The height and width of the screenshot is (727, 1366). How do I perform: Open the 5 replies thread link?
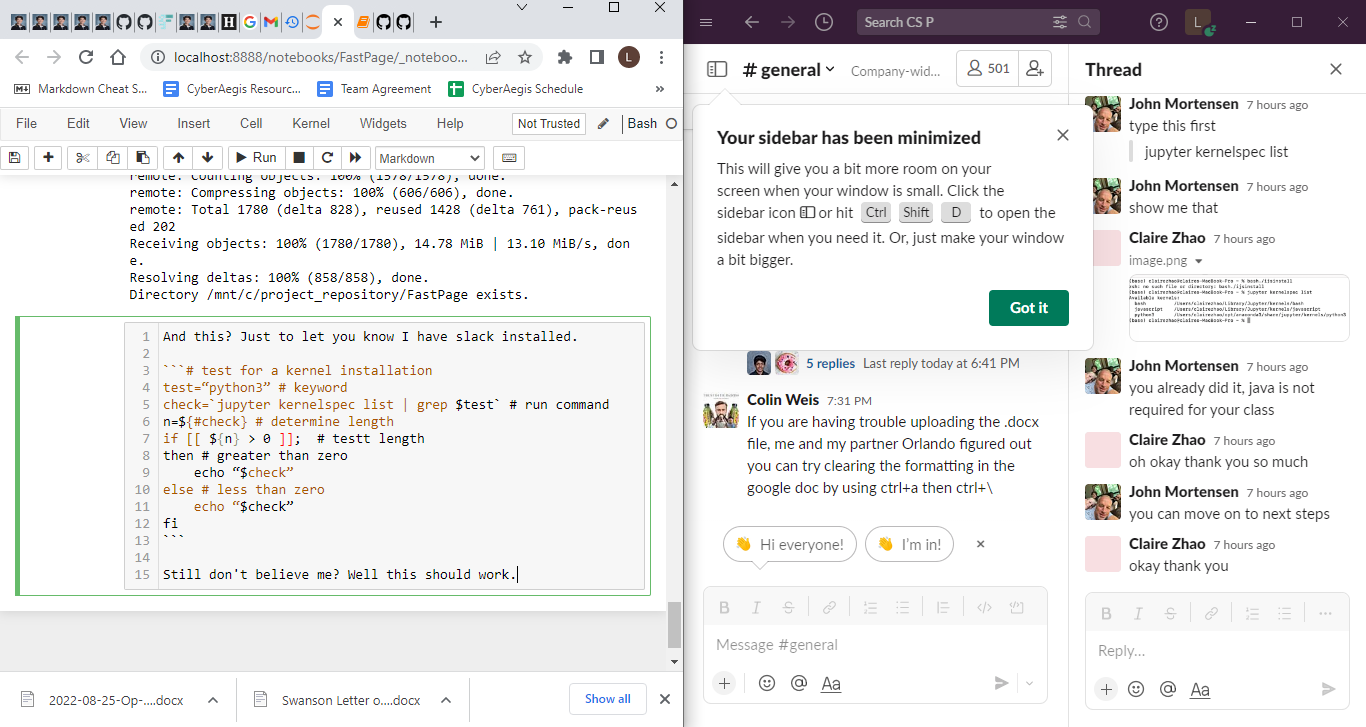point(830,363)
